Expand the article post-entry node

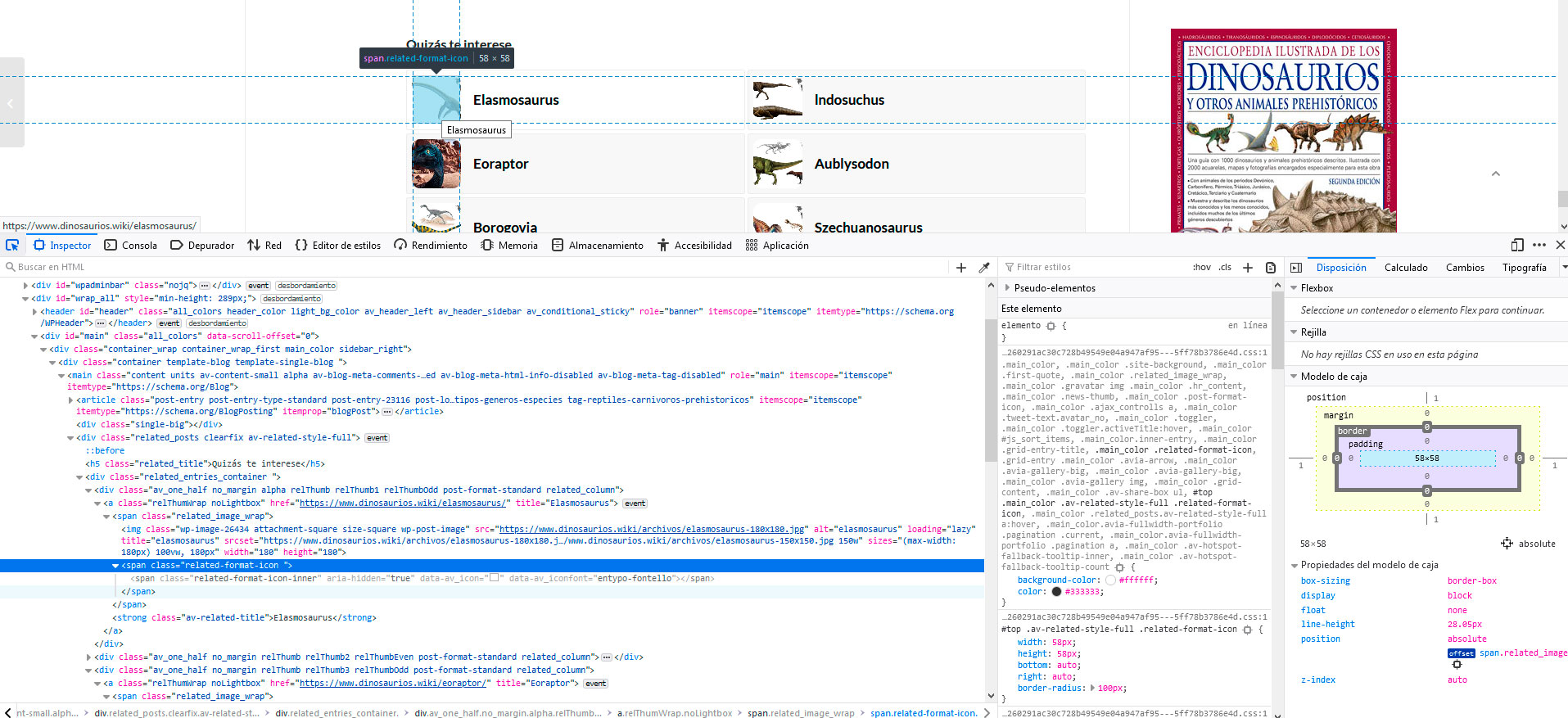pos(70,400)
